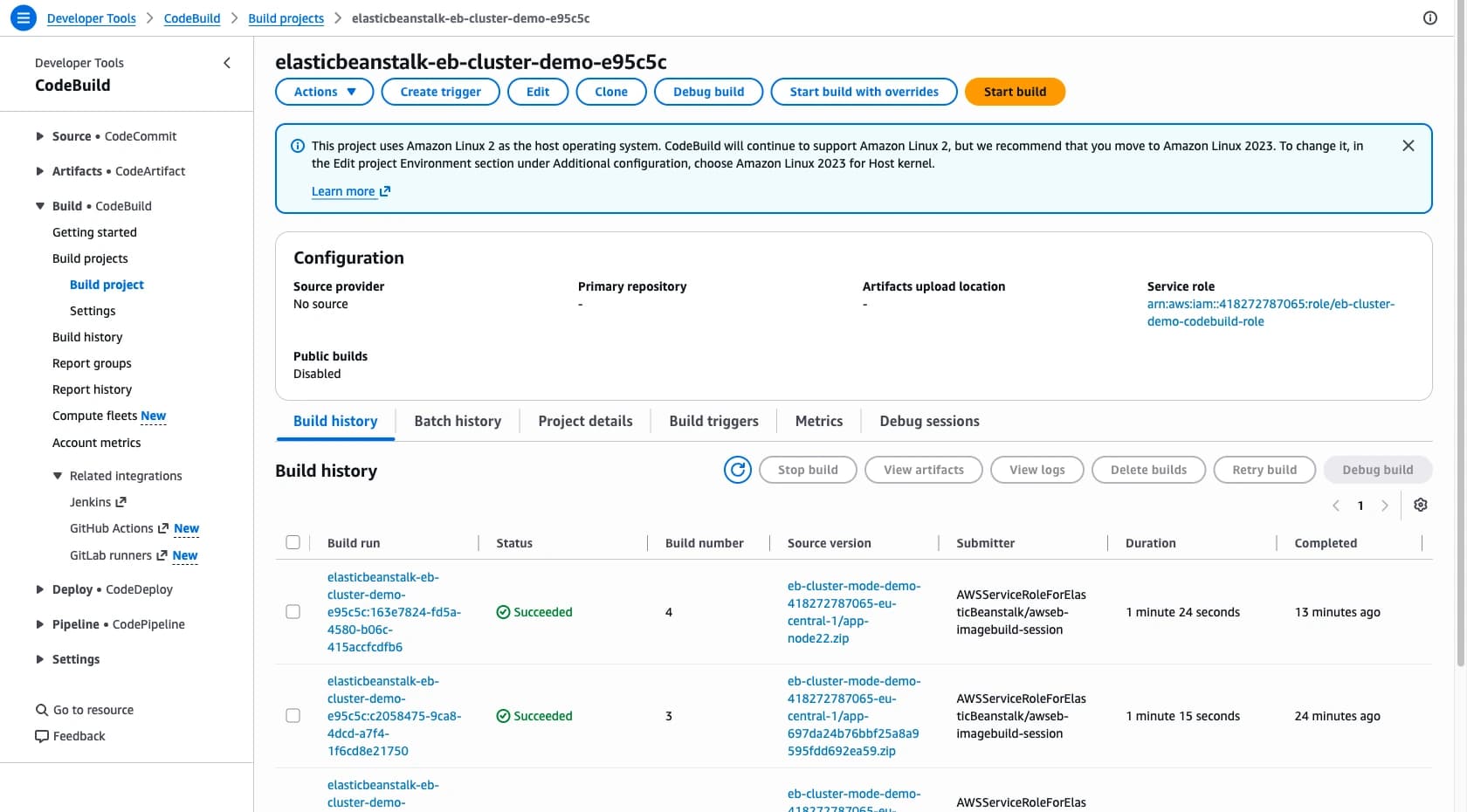Screen dimensions: 1467x812
Task: Tick the checkbox for build number 4
Action: coord(293,612)
